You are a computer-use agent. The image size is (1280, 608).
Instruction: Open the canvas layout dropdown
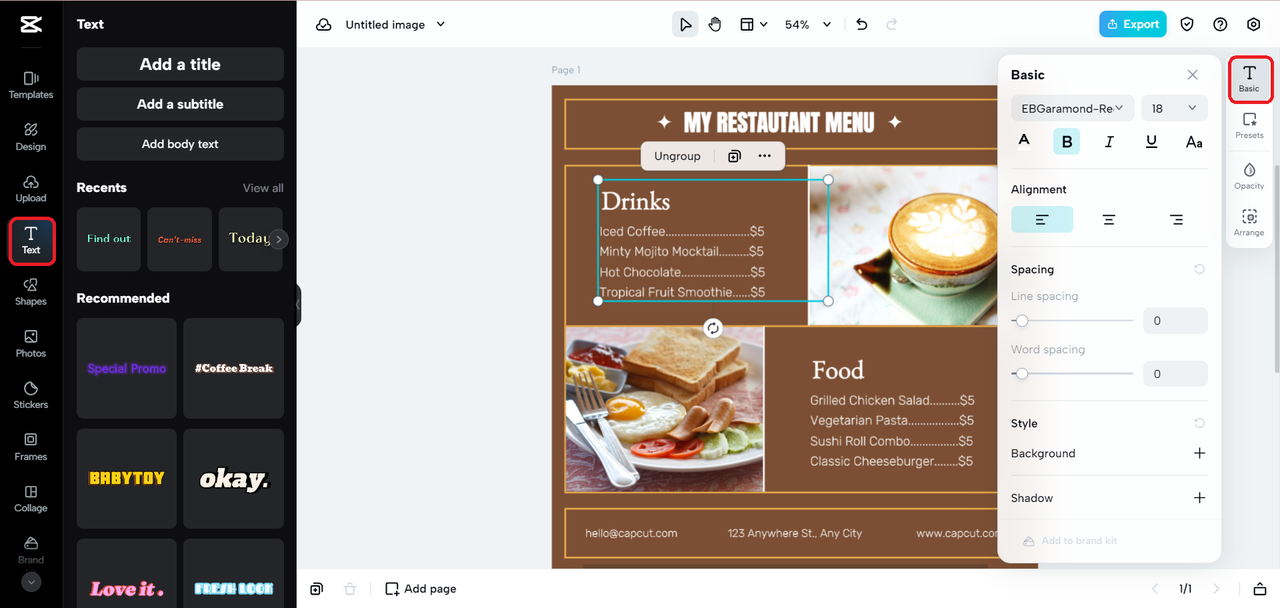click(753, 25)
